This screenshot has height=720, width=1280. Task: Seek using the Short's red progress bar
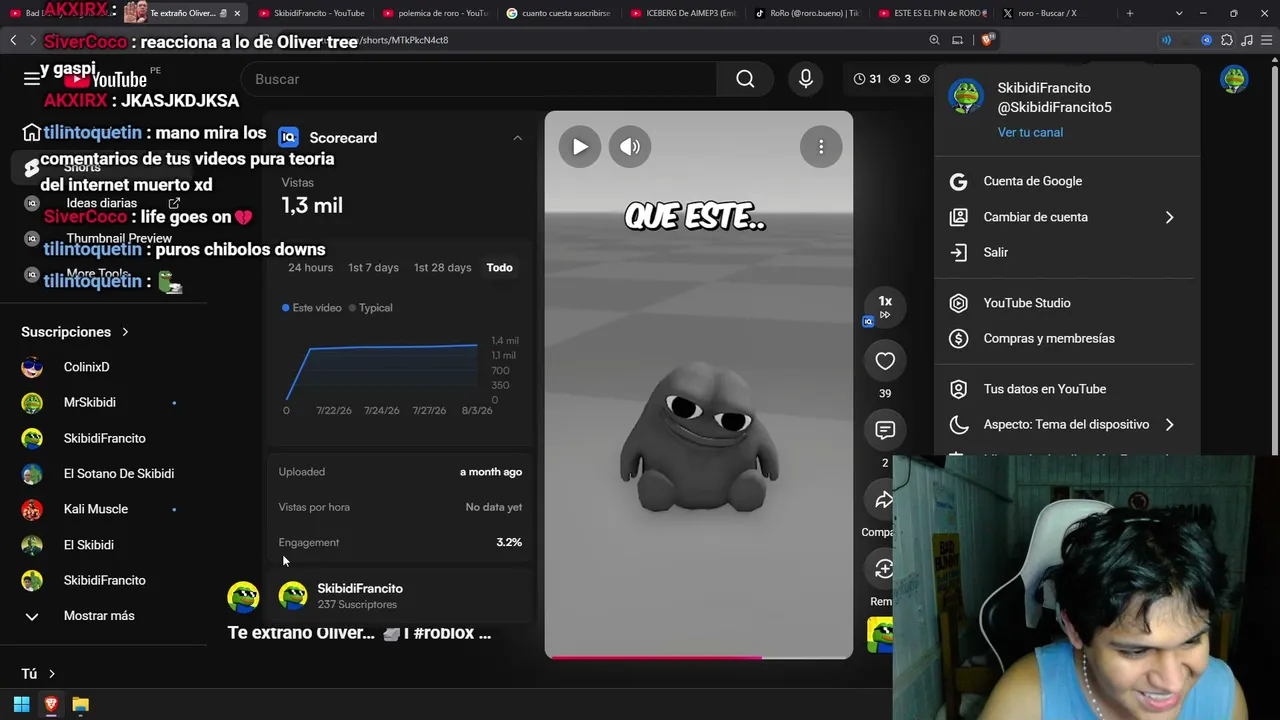click(x=699, y=657)
